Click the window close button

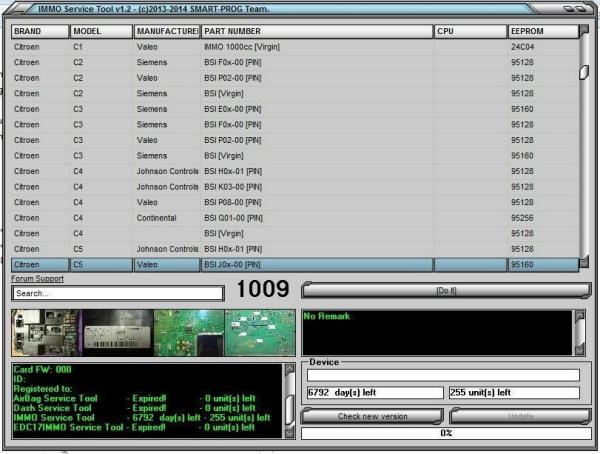click(581, 8)
